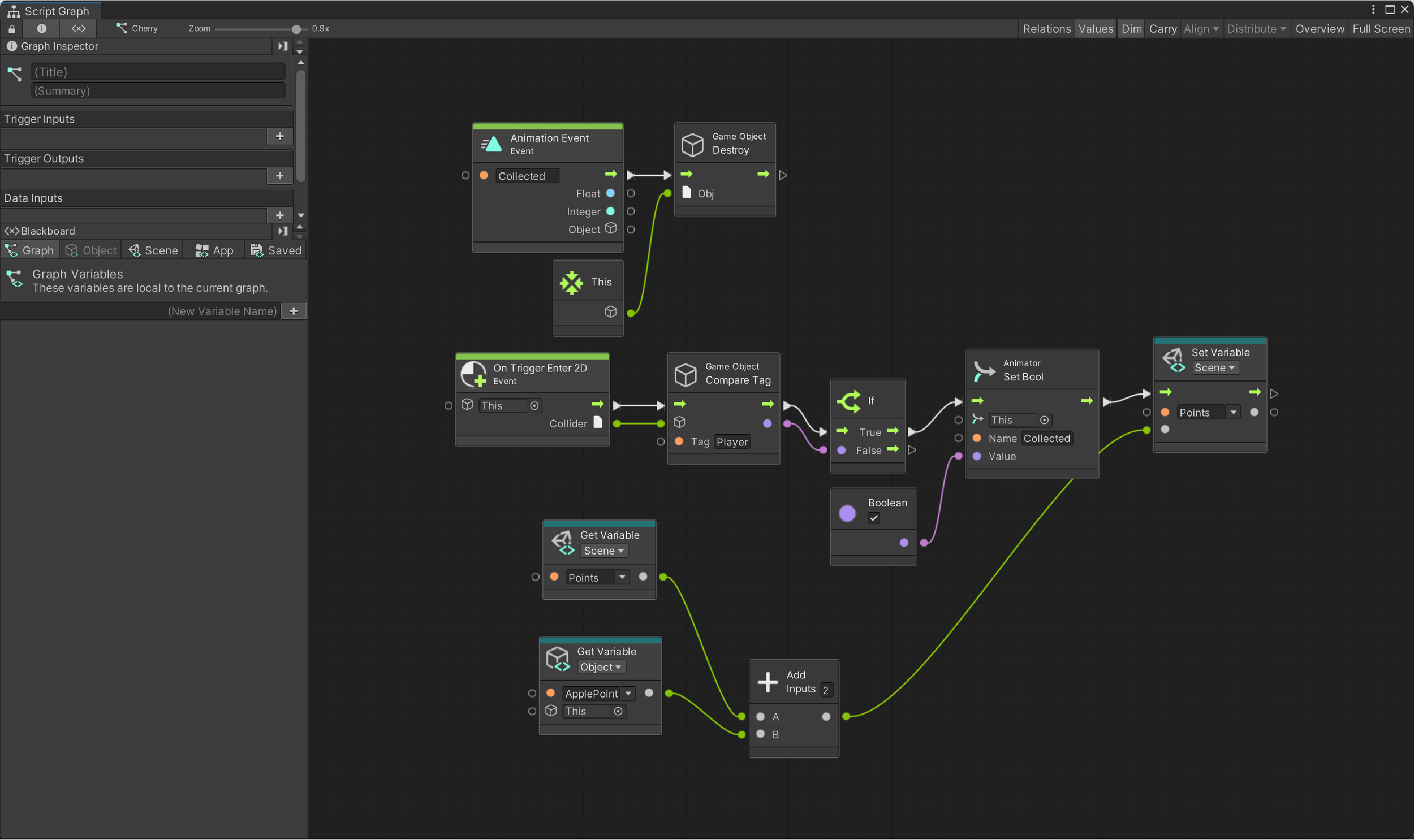Viewport: 1414px width, 840px height.
Task: Click the Animator Set Bool icon
Action: (984, 371)
